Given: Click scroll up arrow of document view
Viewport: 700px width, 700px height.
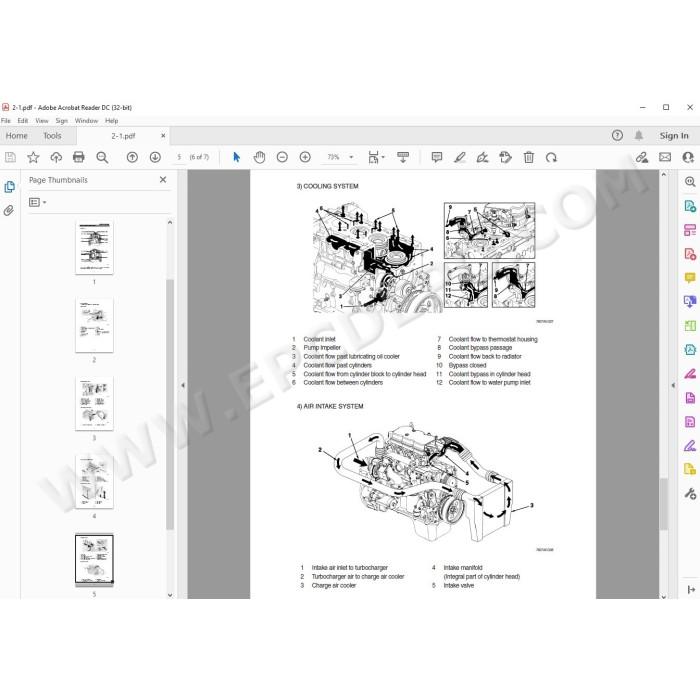Looking at the screenshot, I should [663, 175].
